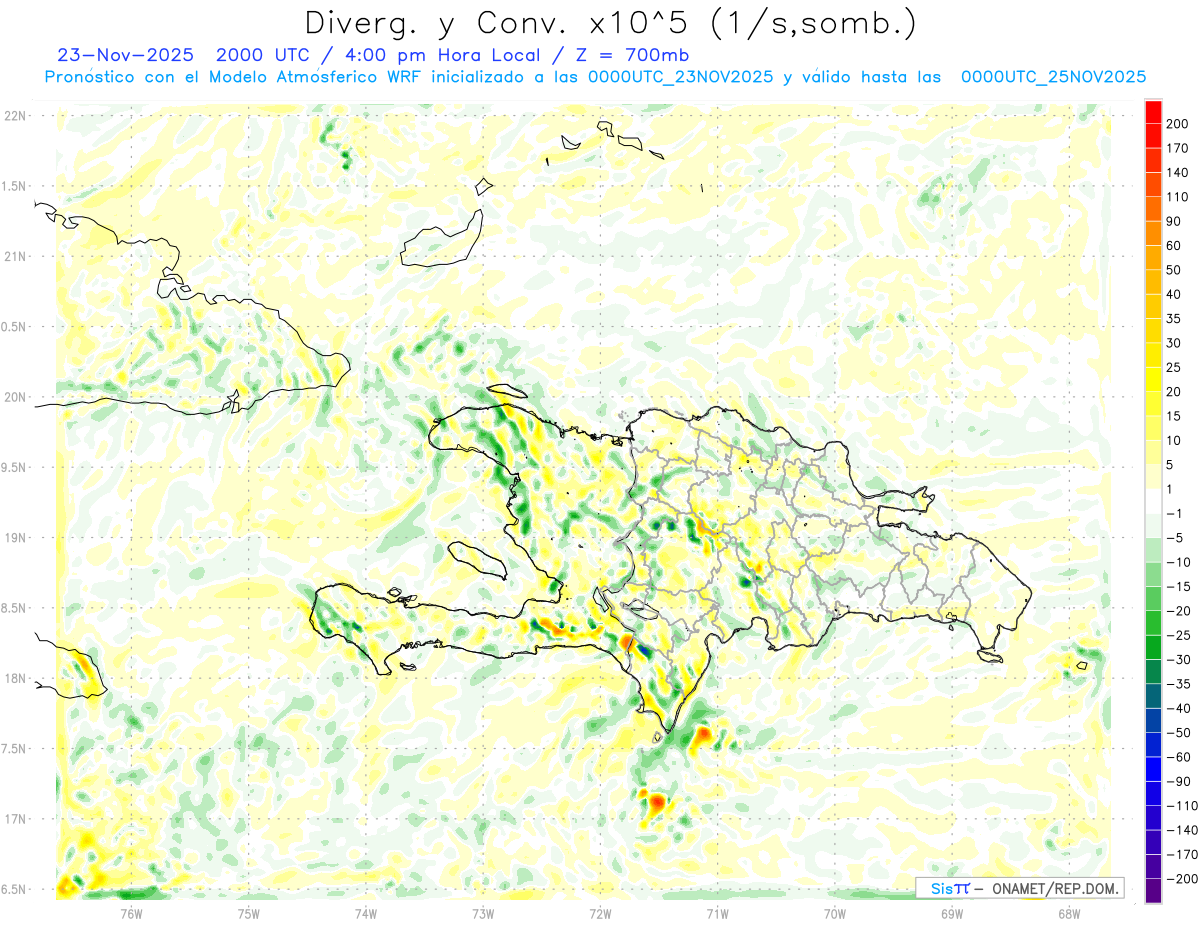The image size is (1200, 927).
Task: Click the '68W' longitude label
Action: pyautogui.click(x=1069, y=913)
